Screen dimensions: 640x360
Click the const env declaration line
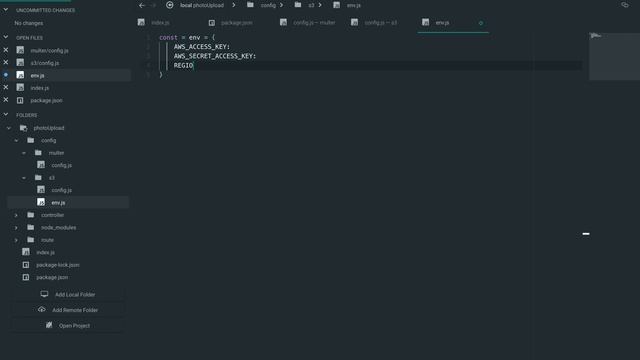pos(187,37)
